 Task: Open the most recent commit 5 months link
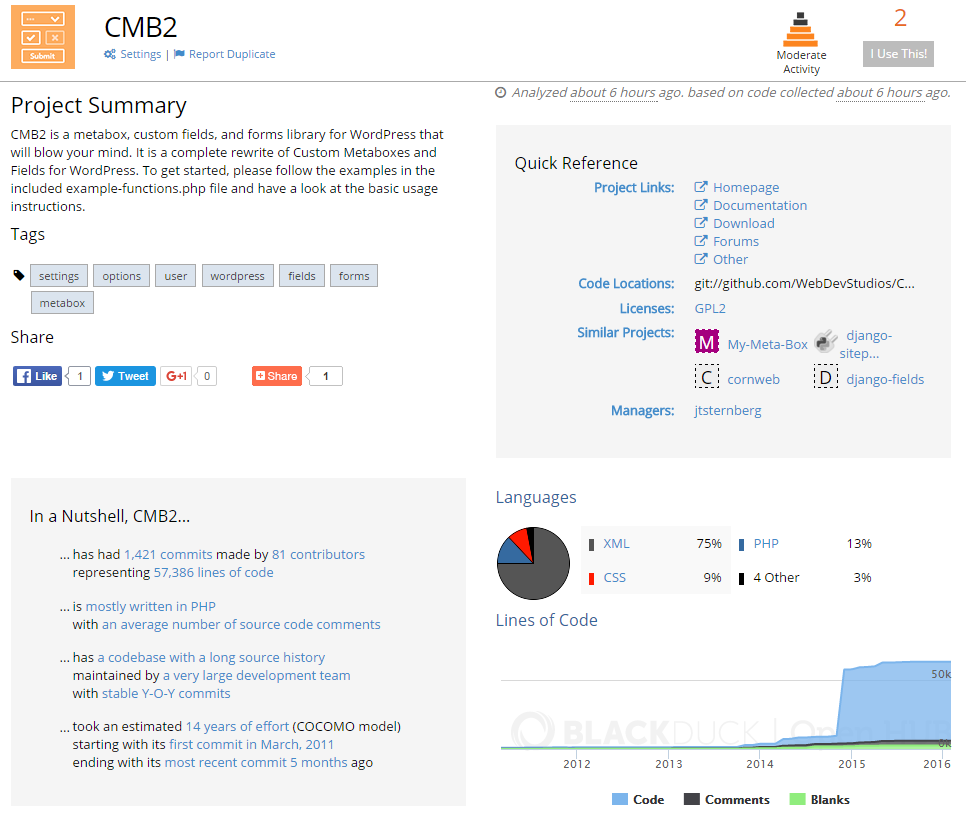tap(256, 762)
